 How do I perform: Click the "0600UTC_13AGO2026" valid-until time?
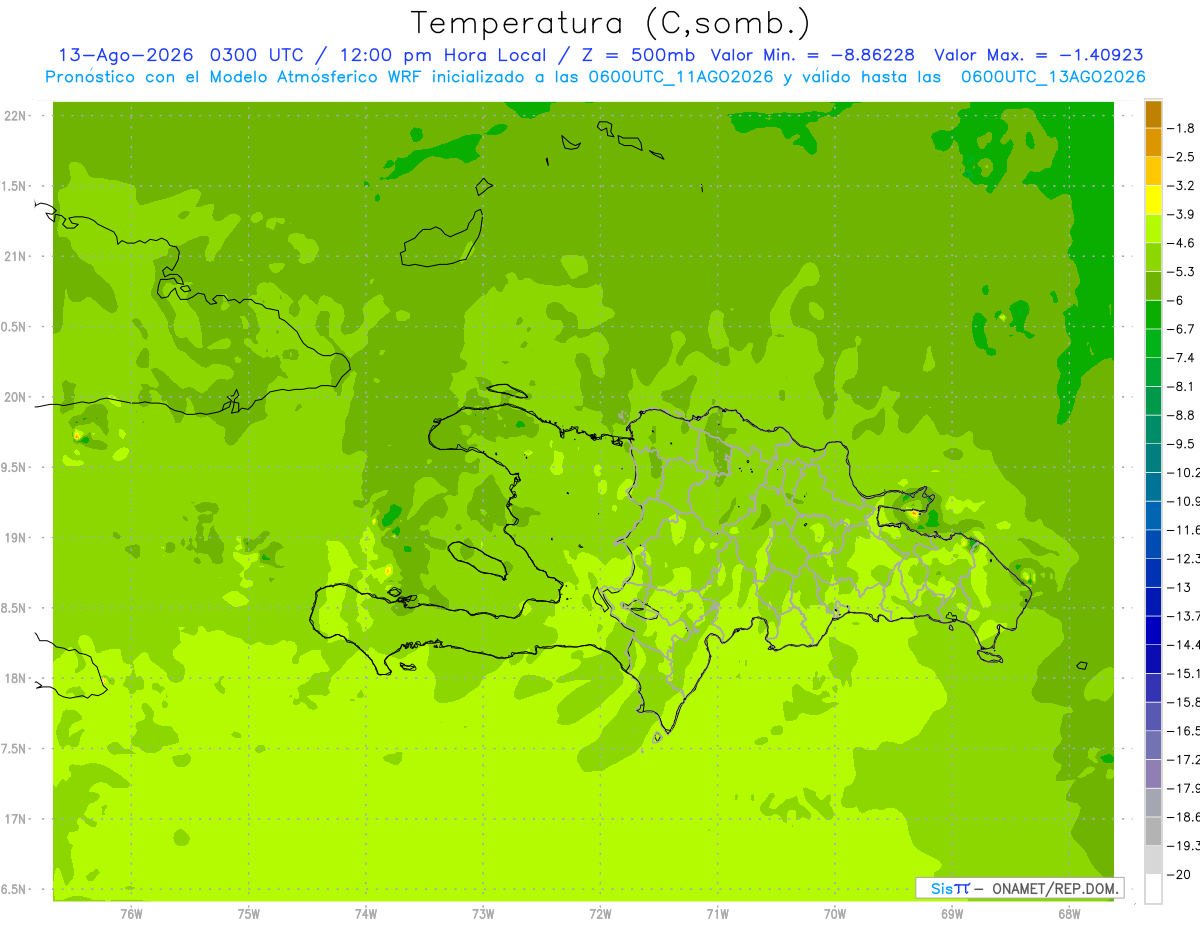(1053, 77)
